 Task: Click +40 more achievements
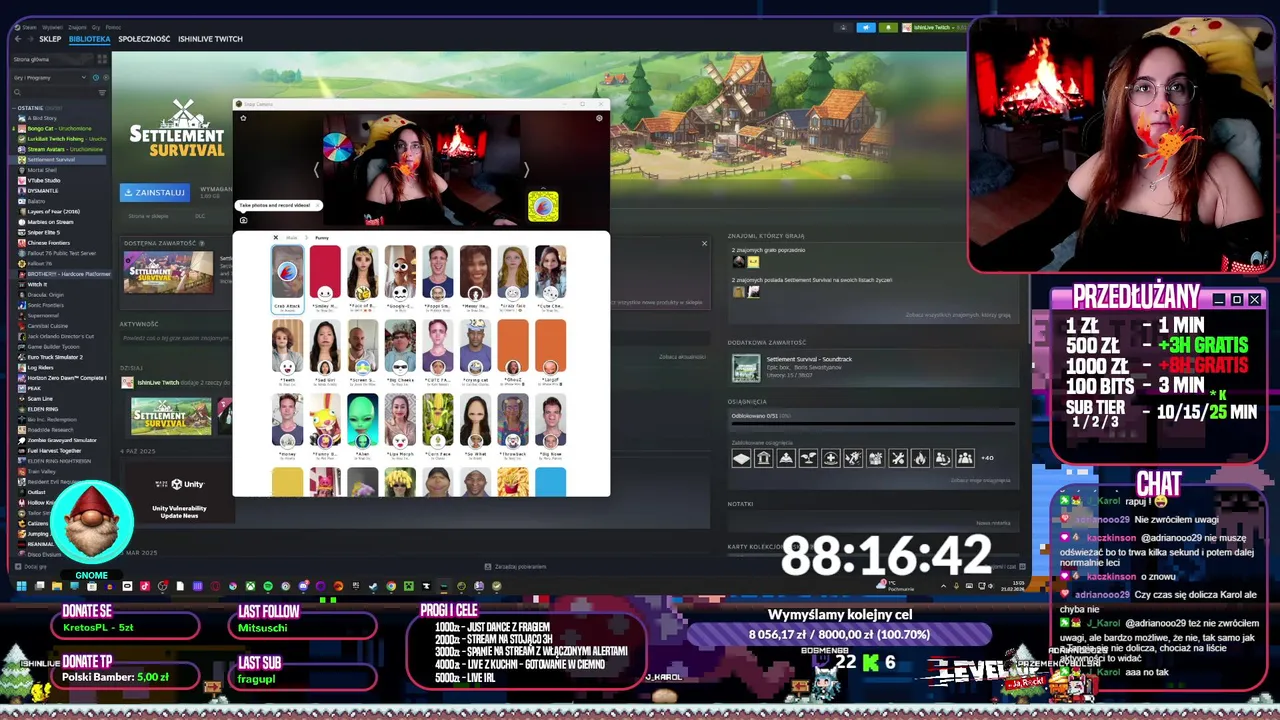pyautogui.click(x=987, y=458)
